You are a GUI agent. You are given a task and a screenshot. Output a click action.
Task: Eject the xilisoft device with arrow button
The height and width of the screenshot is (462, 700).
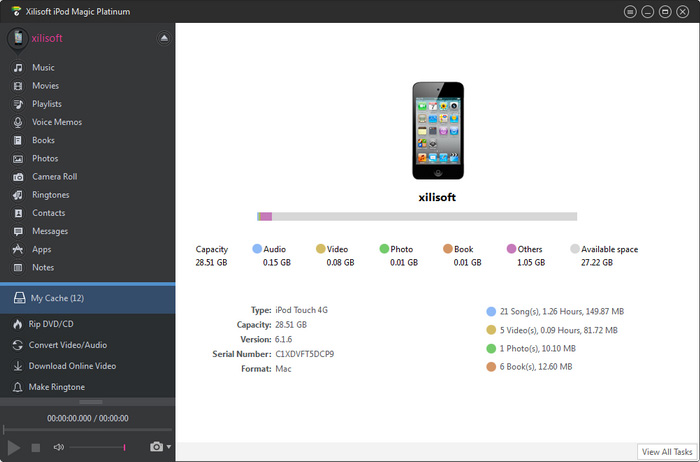(x=164, y=38)
